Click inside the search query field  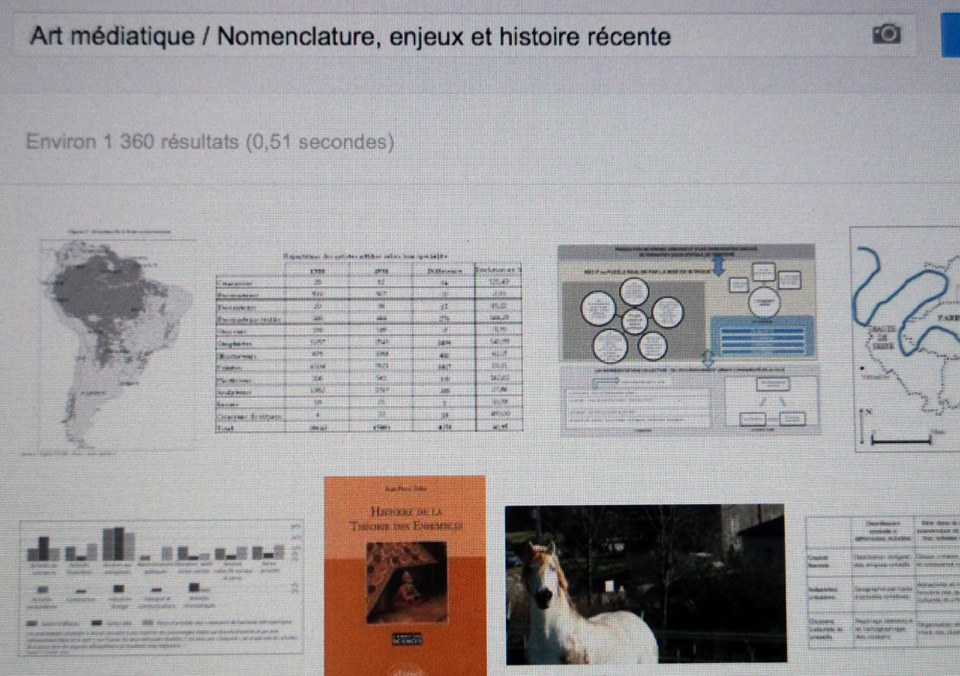click(x=400, y=37)
